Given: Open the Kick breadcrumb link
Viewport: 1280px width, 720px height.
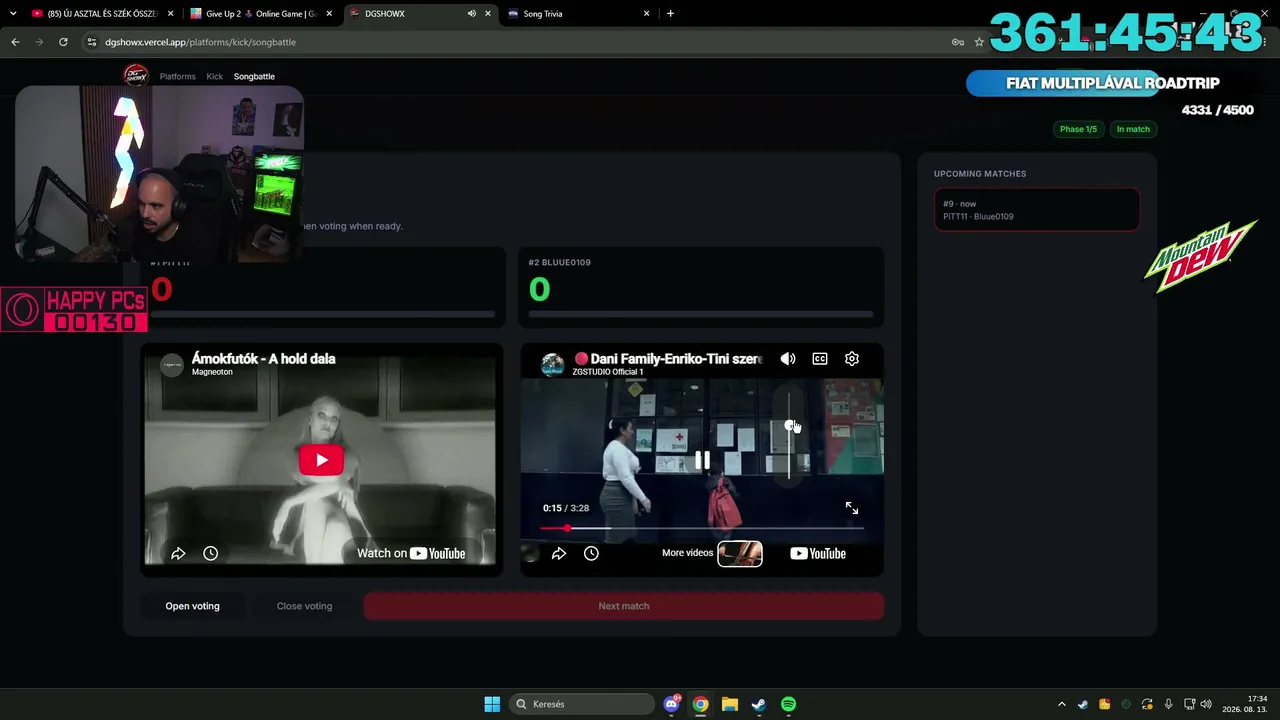Looking at the screenshot, I should 215,76.
